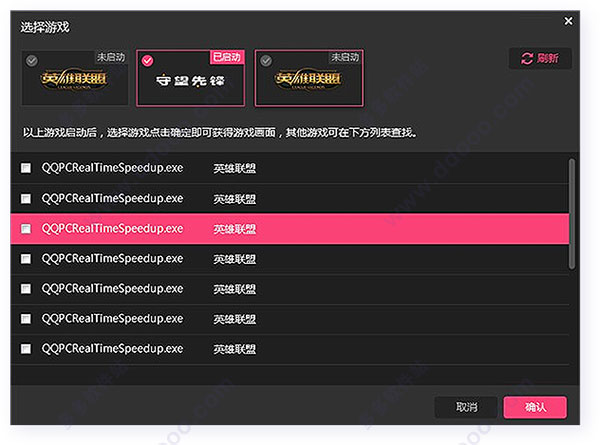This screenshot has height=445, width=600.
Task: Toggle gray checkmark on borderless 英雄联盟 card
Action: coord(32,60)
